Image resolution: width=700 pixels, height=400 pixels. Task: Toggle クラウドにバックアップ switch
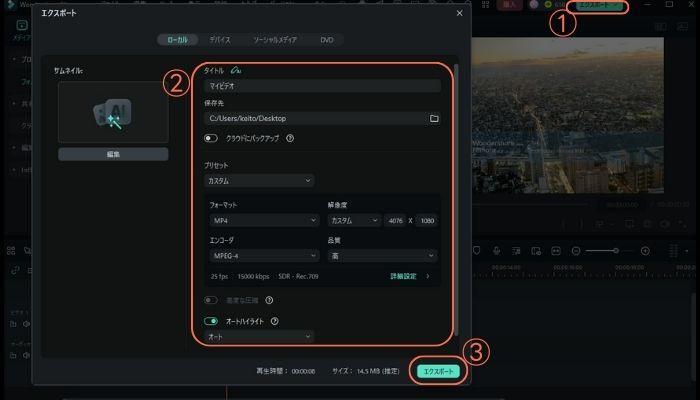pos(211,138)
